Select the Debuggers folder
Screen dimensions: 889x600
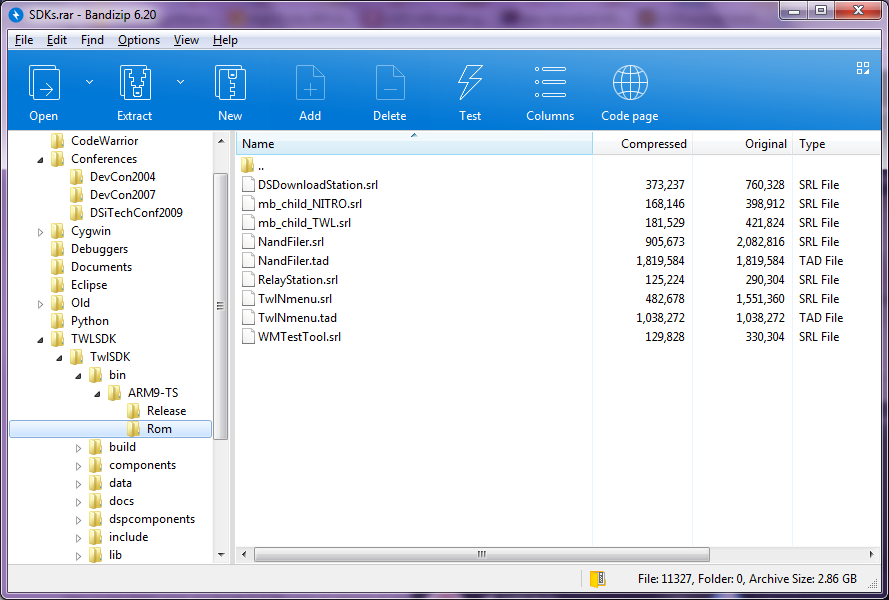pos(99,249)
